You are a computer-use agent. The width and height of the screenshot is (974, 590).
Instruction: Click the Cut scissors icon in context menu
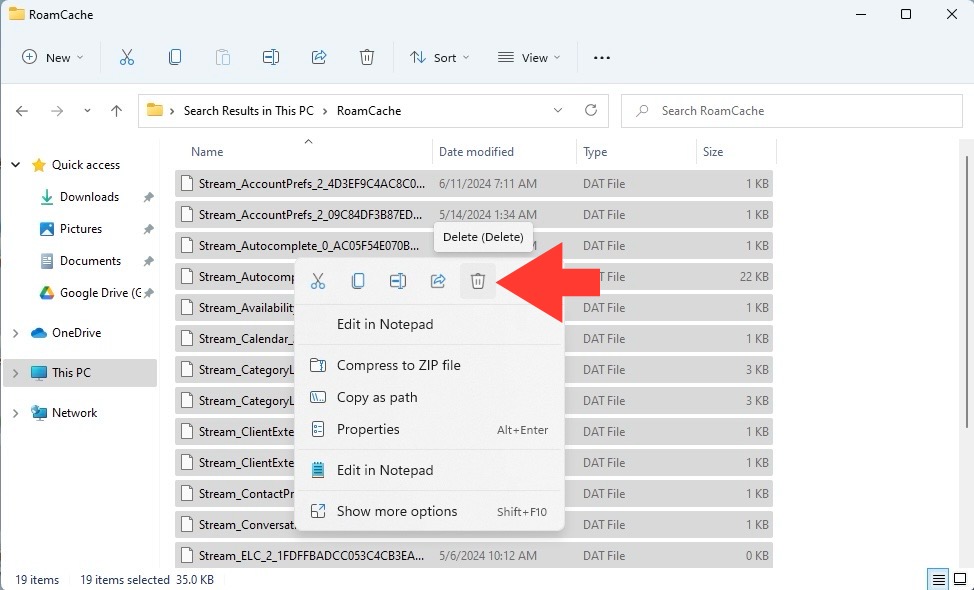318,281
